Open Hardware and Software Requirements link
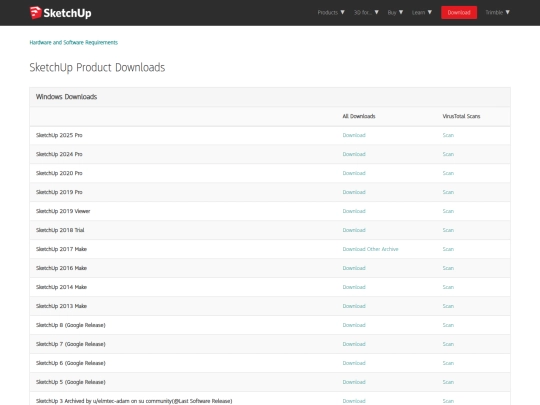 (x=74, y=42)
